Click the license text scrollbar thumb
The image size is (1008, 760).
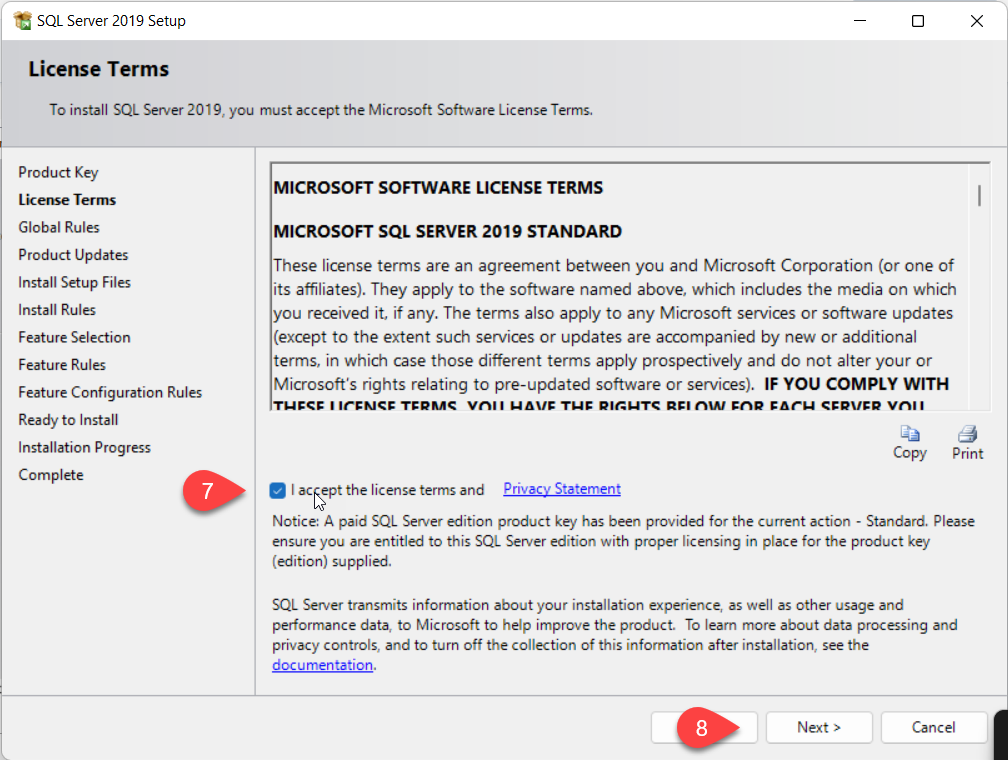pos(979,195)
